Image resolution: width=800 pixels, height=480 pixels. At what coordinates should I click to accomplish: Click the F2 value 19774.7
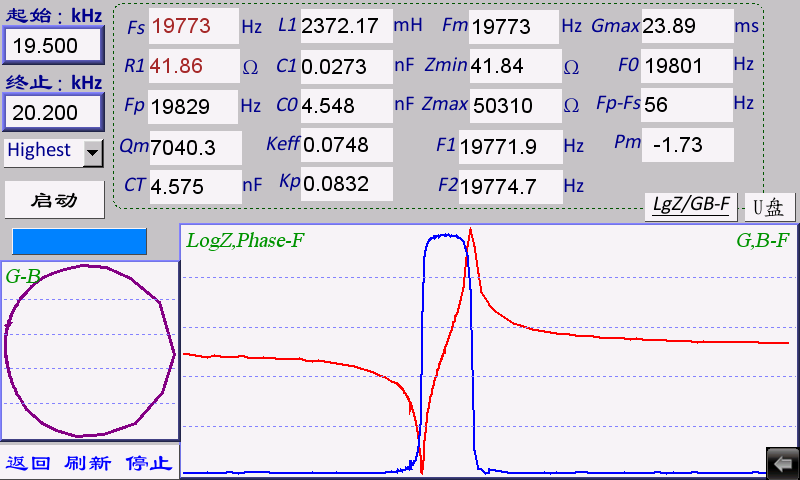click(x=510, y=187)
